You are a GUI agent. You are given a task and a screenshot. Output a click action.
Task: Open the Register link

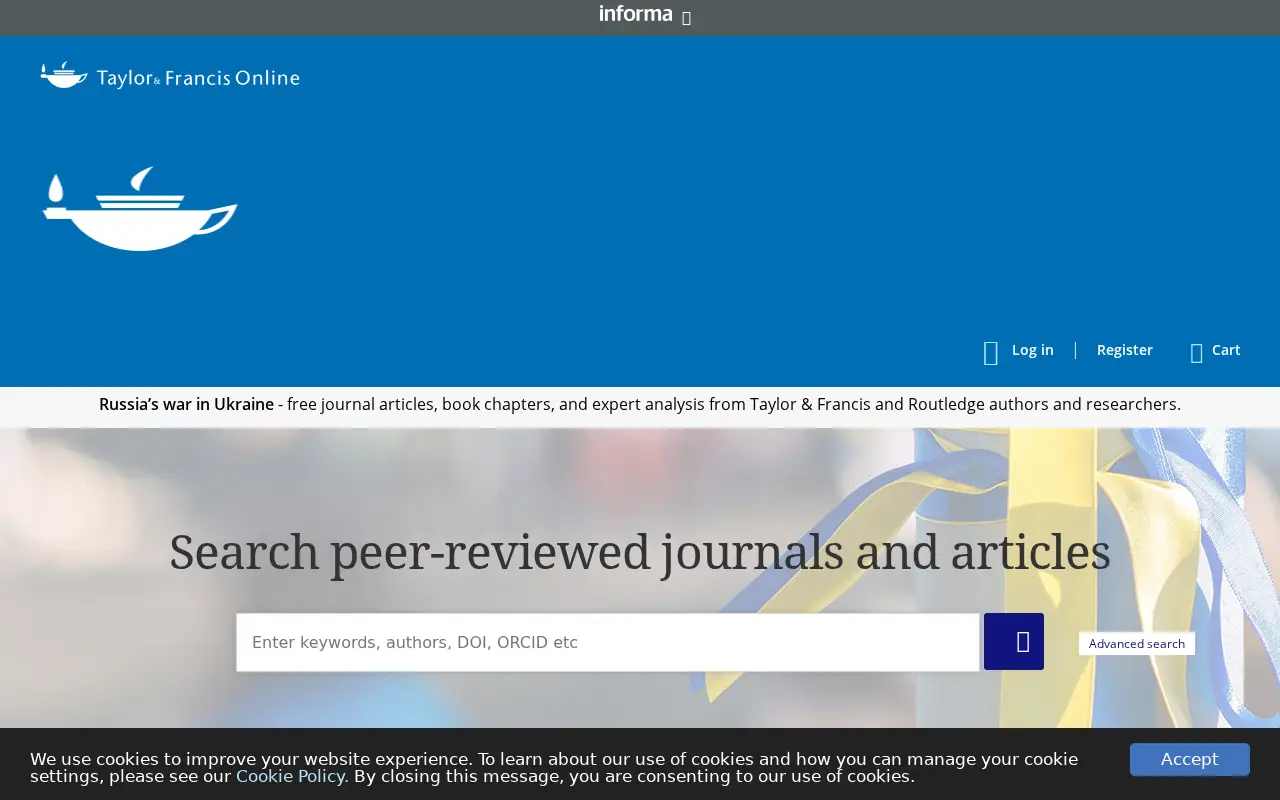tap(1125, 350)
